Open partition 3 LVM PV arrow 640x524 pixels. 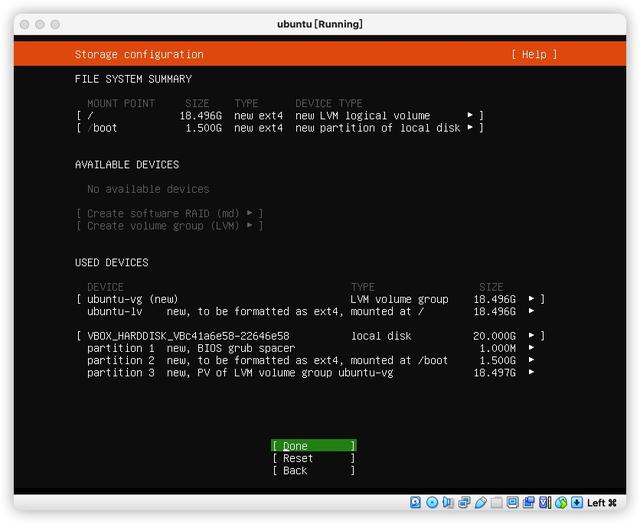point(531,372)
